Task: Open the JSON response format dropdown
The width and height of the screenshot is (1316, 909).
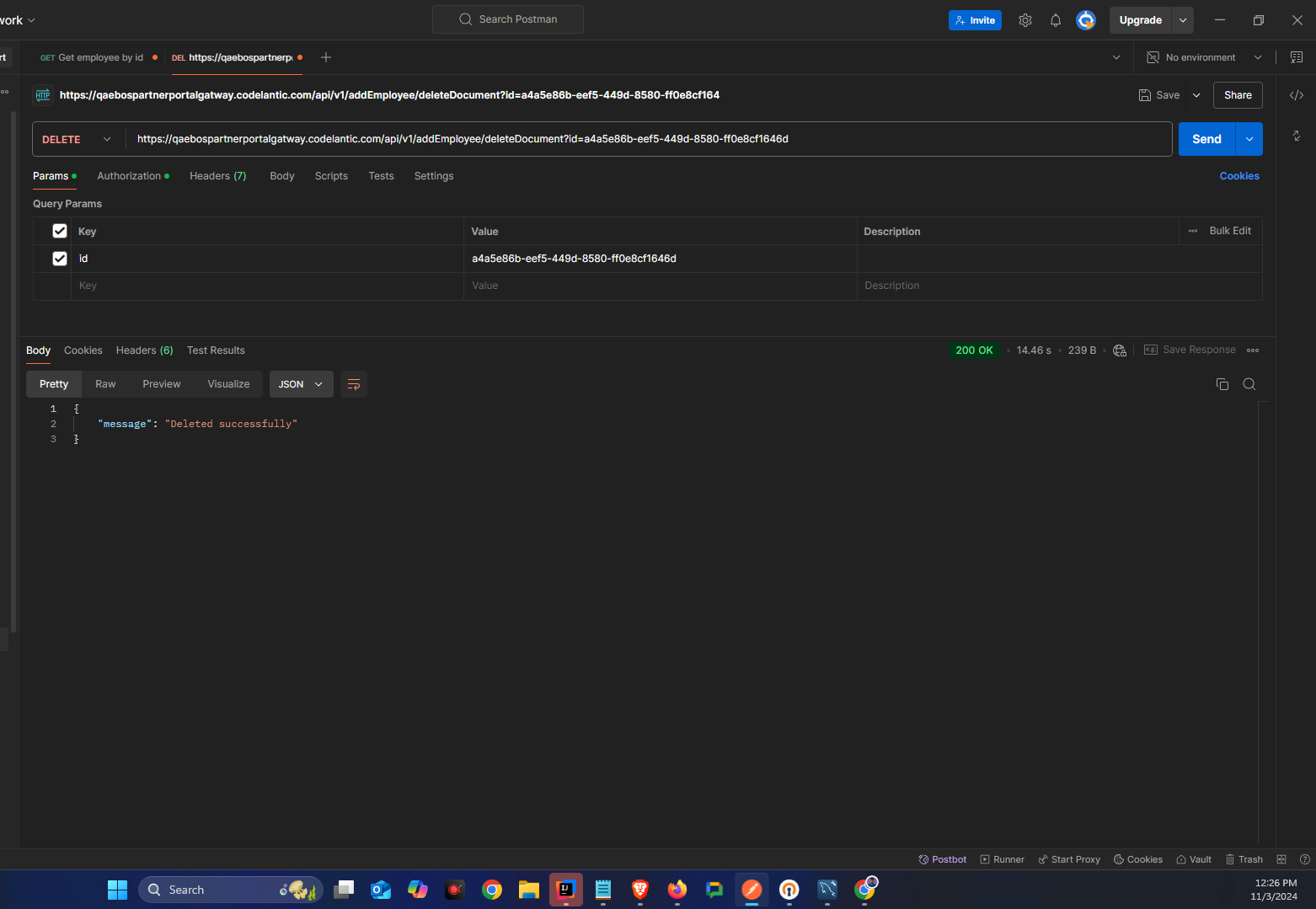Action: 301,384
